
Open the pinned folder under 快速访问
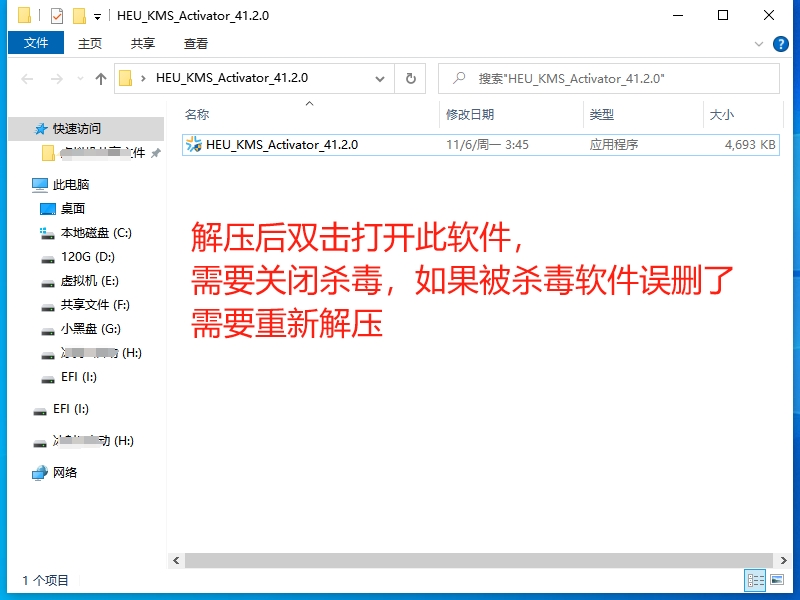(94, 153)
